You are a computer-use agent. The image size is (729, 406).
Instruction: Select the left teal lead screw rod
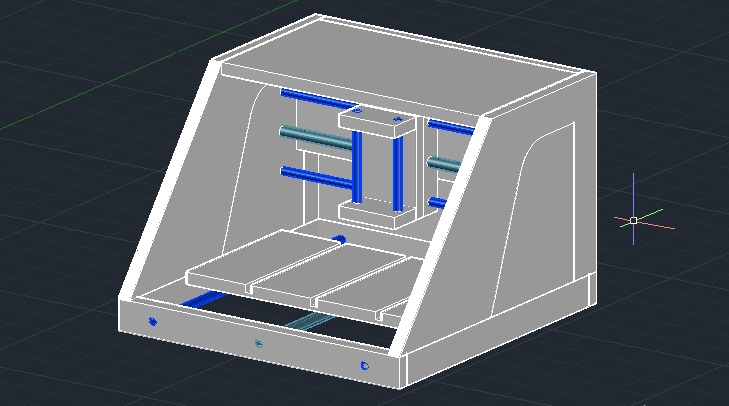316,138
